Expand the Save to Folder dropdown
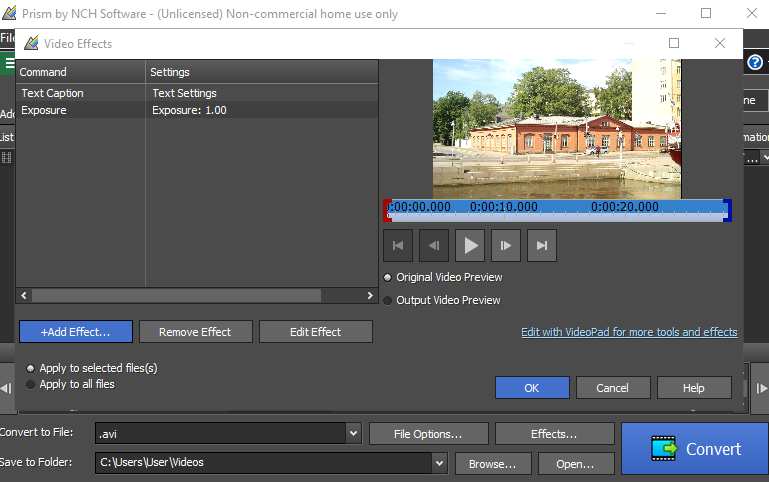This screenshot has height=482, width=769. coord(439,462)
